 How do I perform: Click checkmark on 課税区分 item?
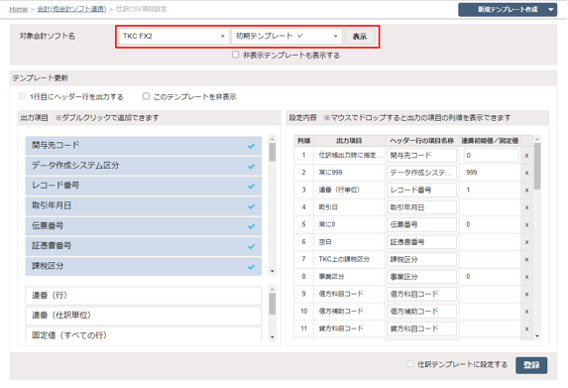251,267
